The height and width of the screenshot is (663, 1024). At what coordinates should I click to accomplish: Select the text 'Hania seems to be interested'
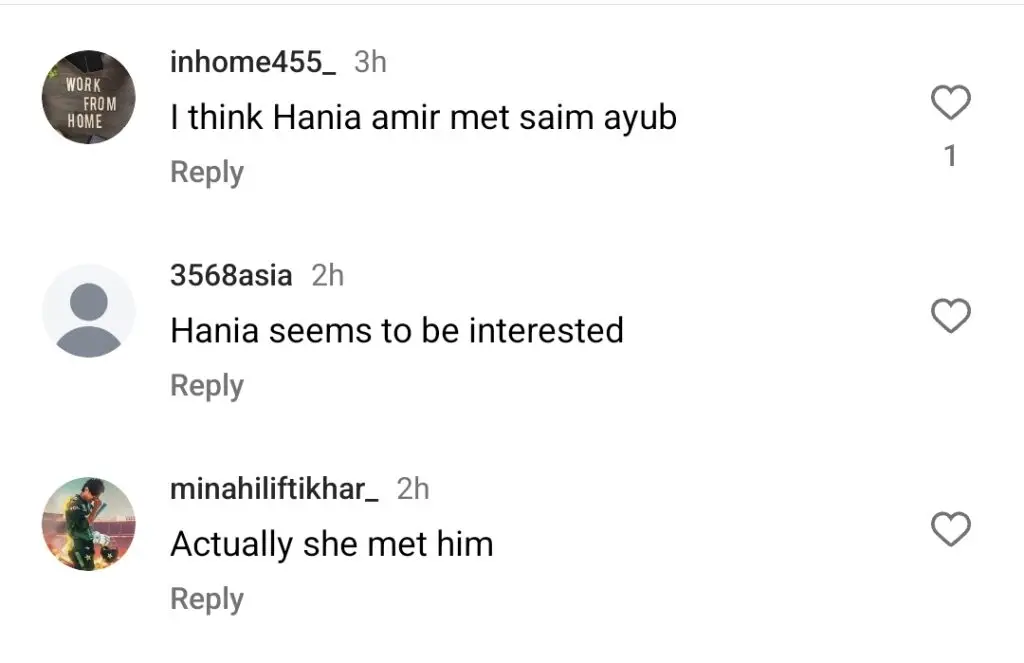(x=397, y=331)
